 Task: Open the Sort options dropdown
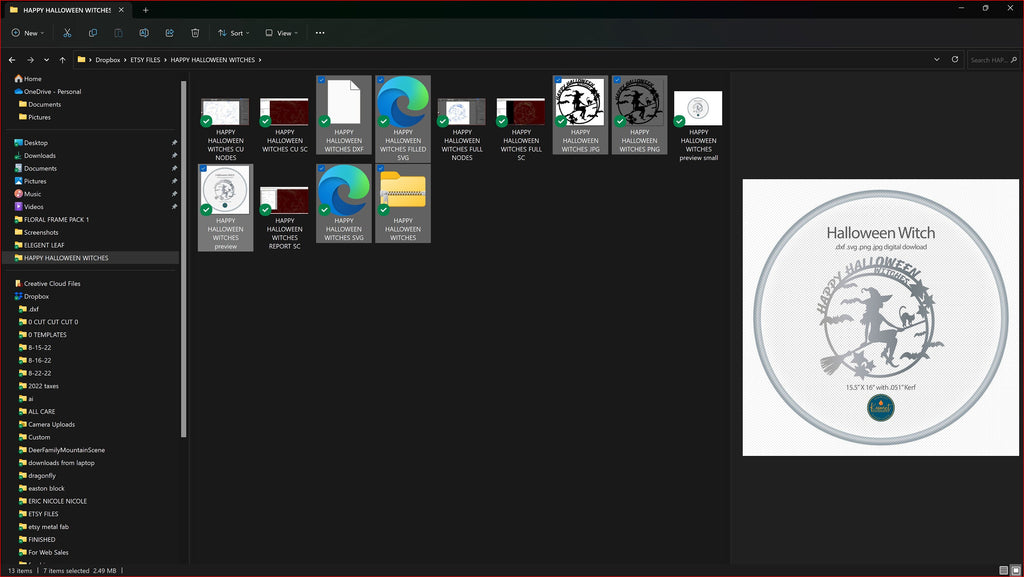click(x=234, y=33)
